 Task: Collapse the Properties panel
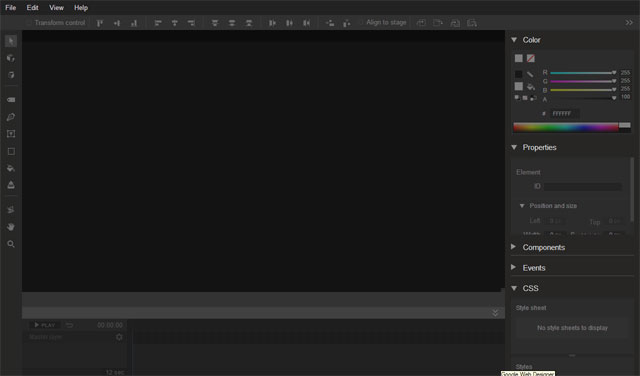coord(514,147)
